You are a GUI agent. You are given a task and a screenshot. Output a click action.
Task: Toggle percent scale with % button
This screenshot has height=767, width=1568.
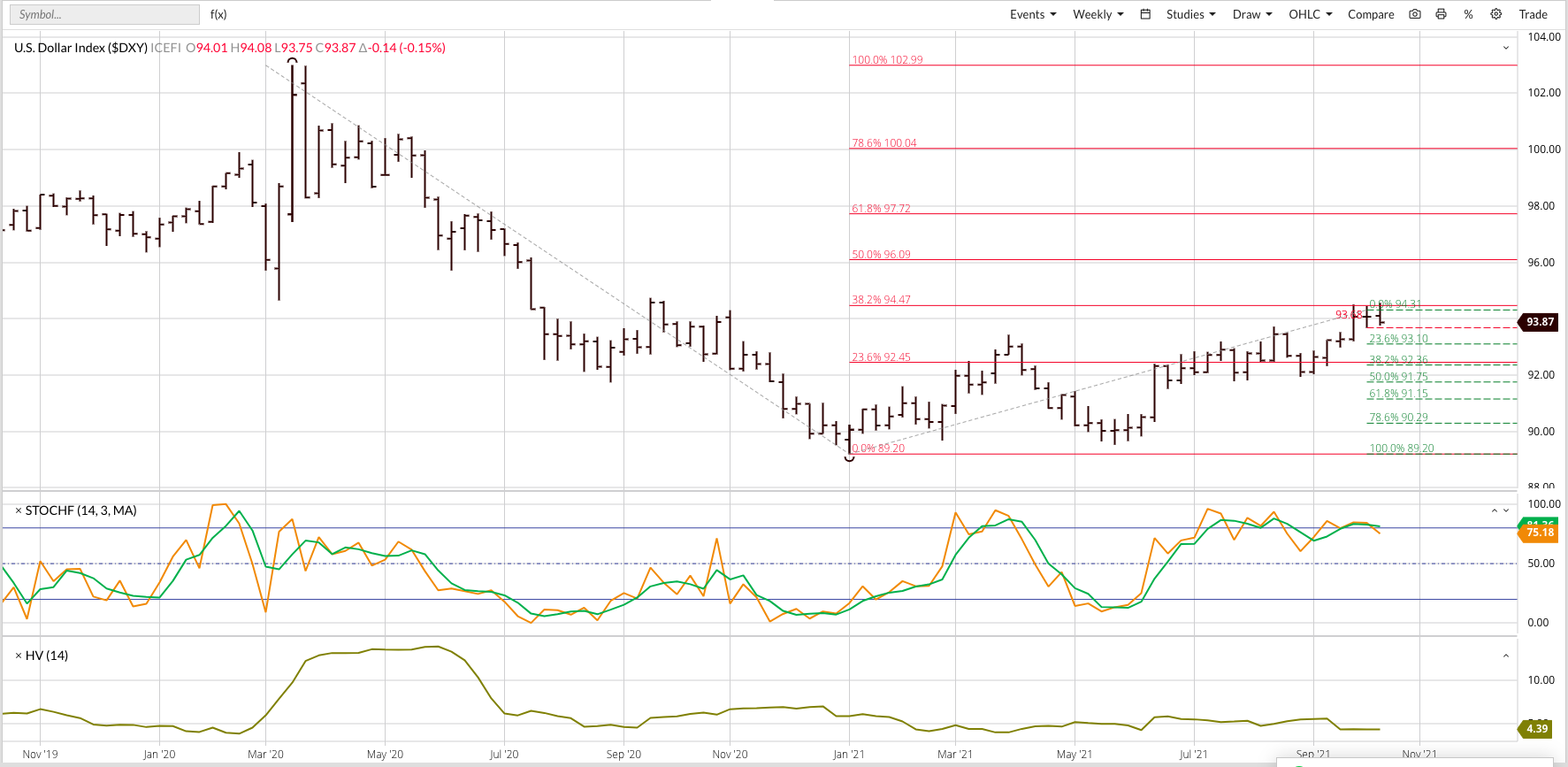[1468, 14]
